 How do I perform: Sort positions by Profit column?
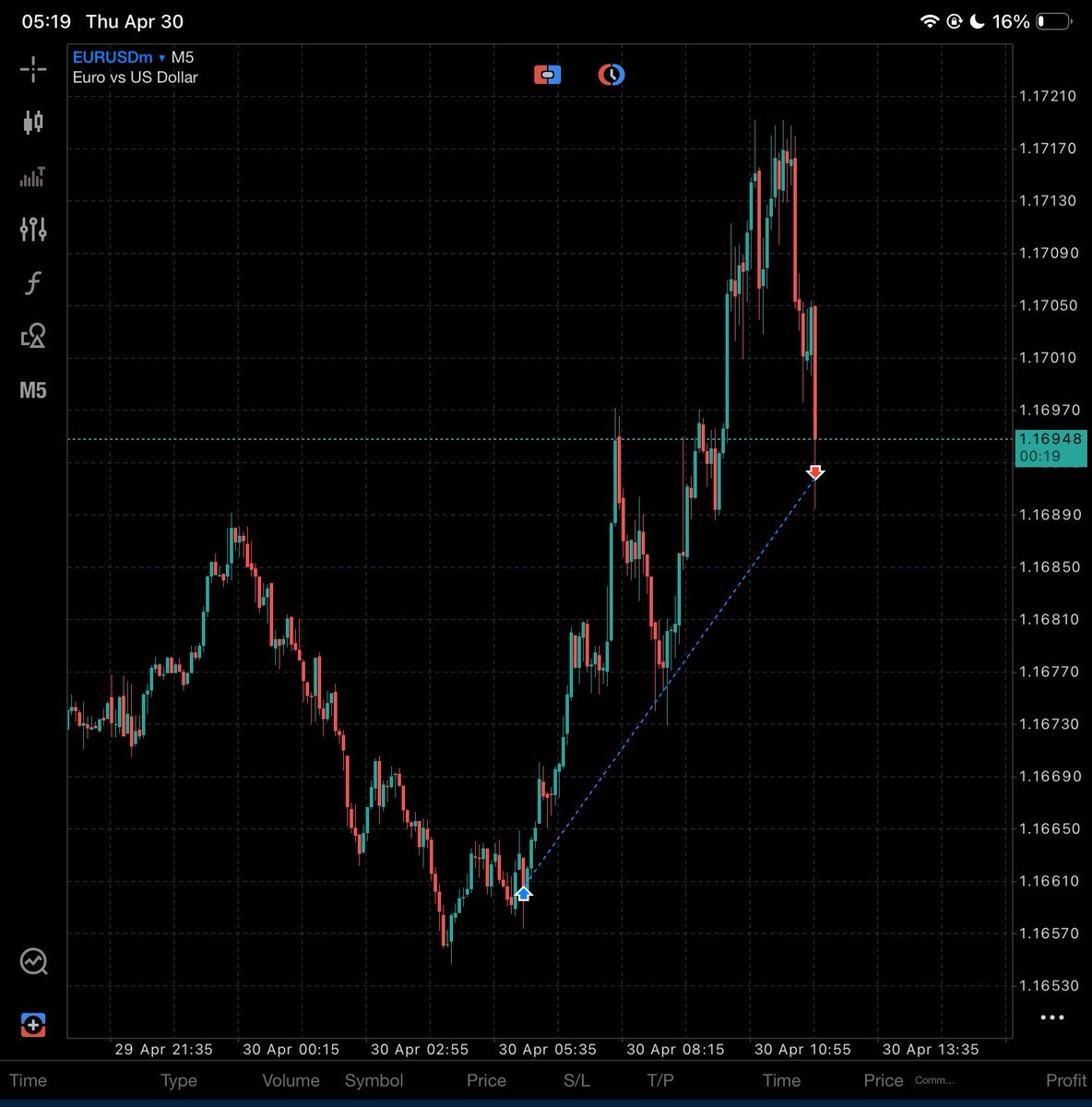click(1066, 1080)
